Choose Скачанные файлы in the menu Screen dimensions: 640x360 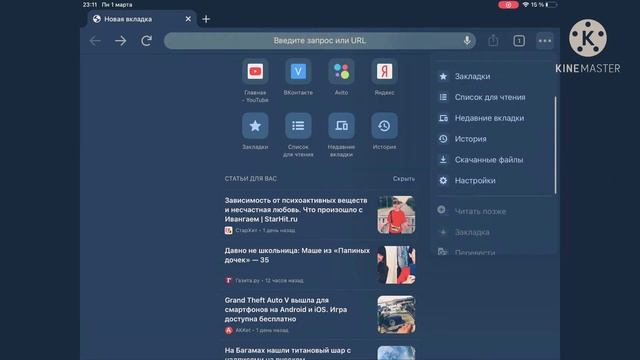pos(494,160)
